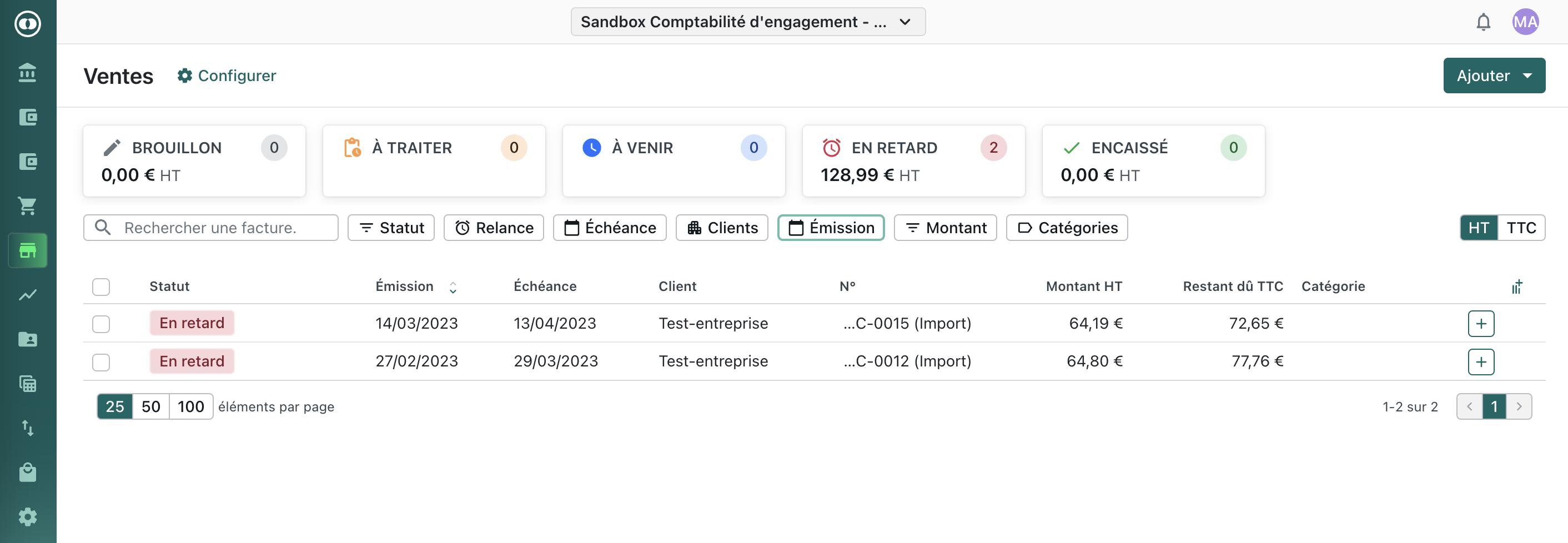Screen dimensions: 1568x543
Task: Click the remaining due 77,76 €
Action: (1258, 361)
